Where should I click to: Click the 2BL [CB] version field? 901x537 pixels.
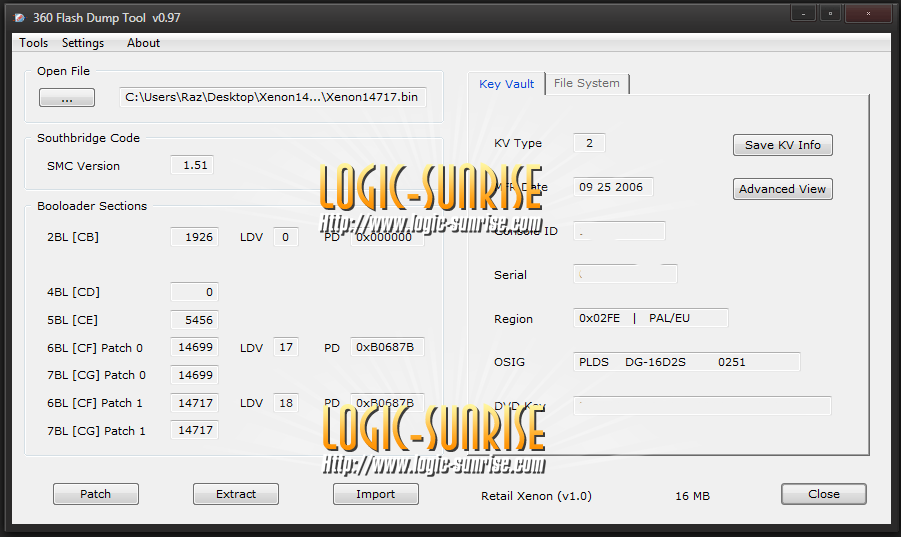(195, 238)
